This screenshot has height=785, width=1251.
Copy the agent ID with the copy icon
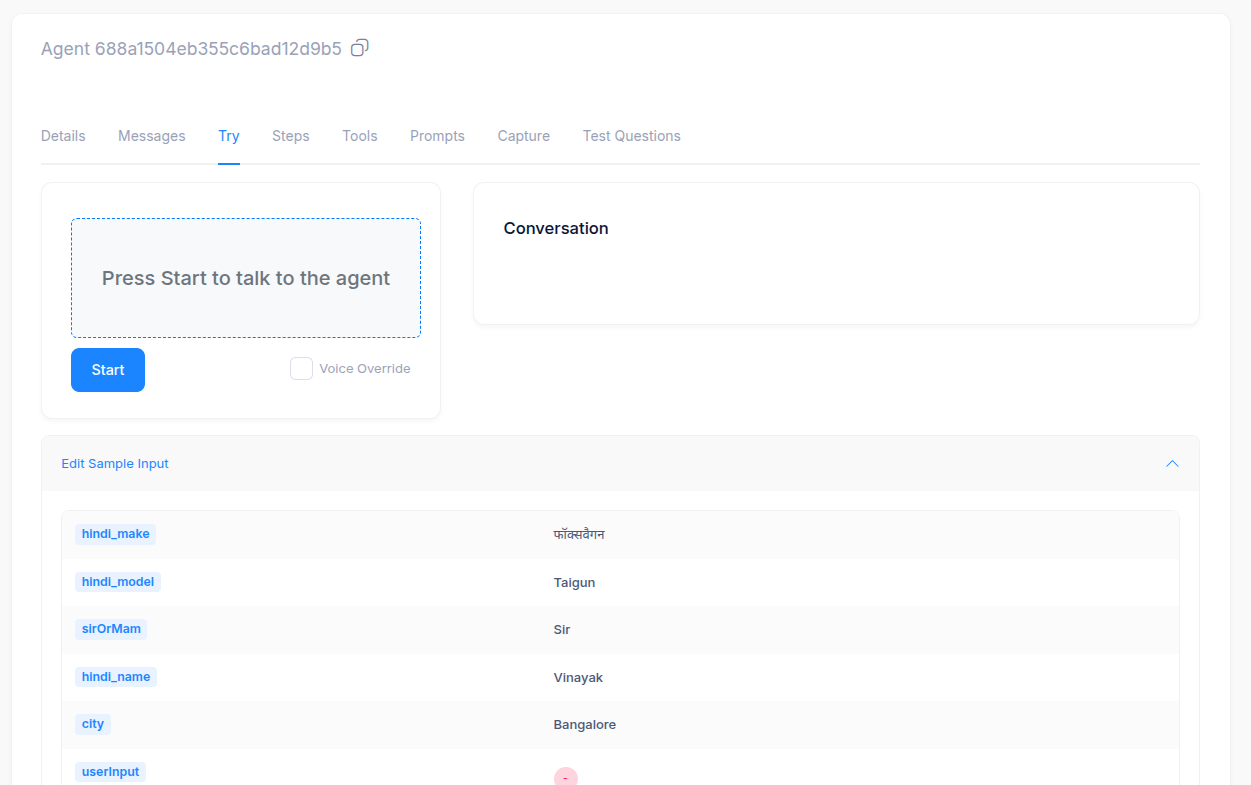[360, 47]
